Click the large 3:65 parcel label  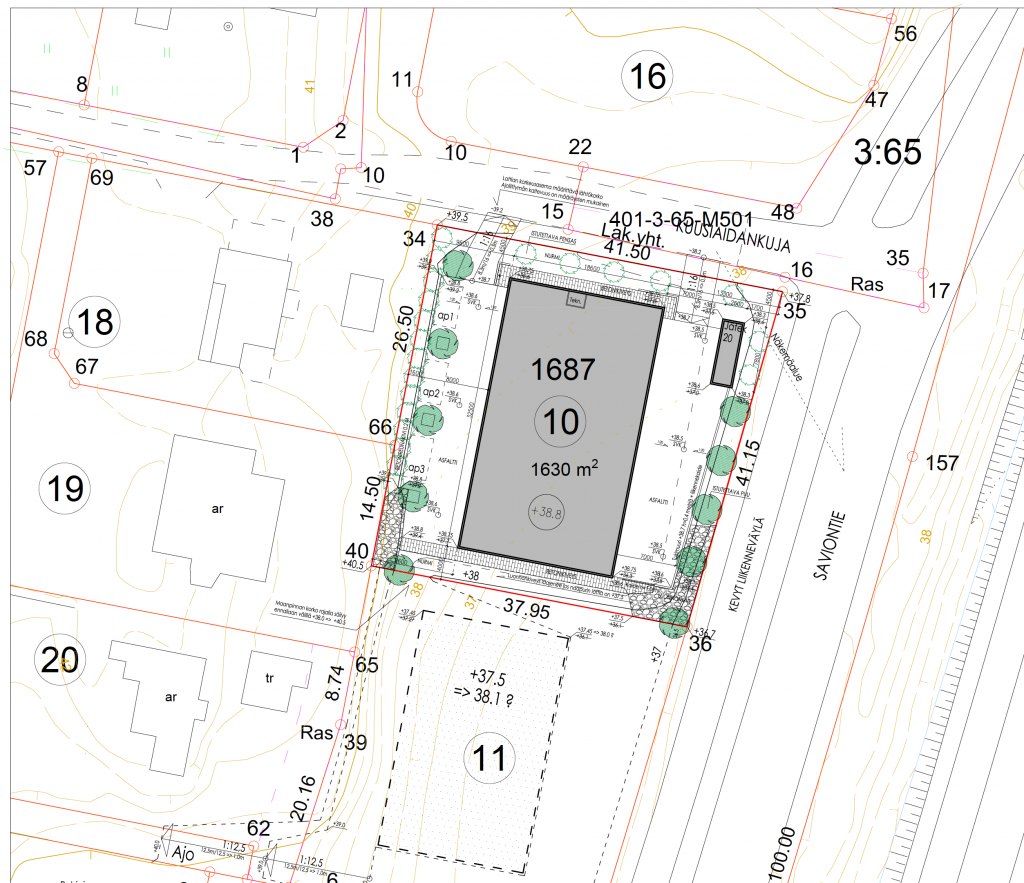(887, 152)
